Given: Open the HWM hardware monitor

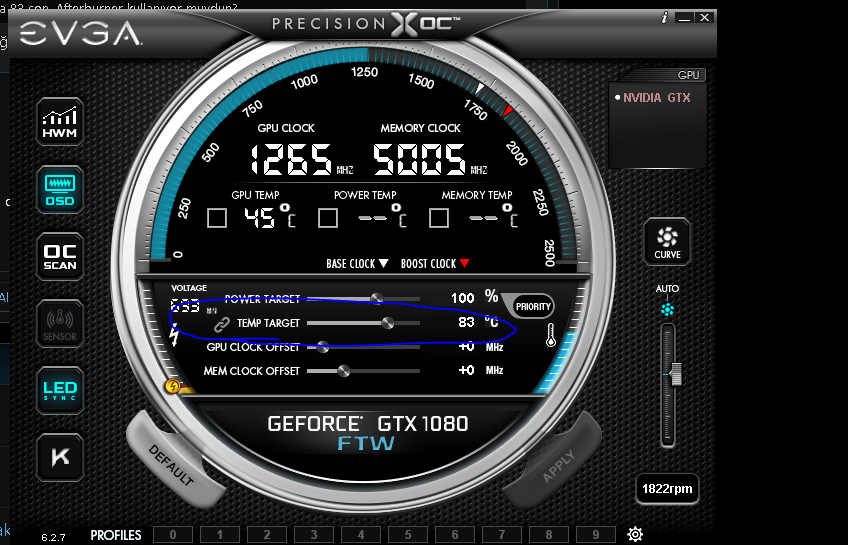Looking at the screenshot, I should tap(59, 122).
